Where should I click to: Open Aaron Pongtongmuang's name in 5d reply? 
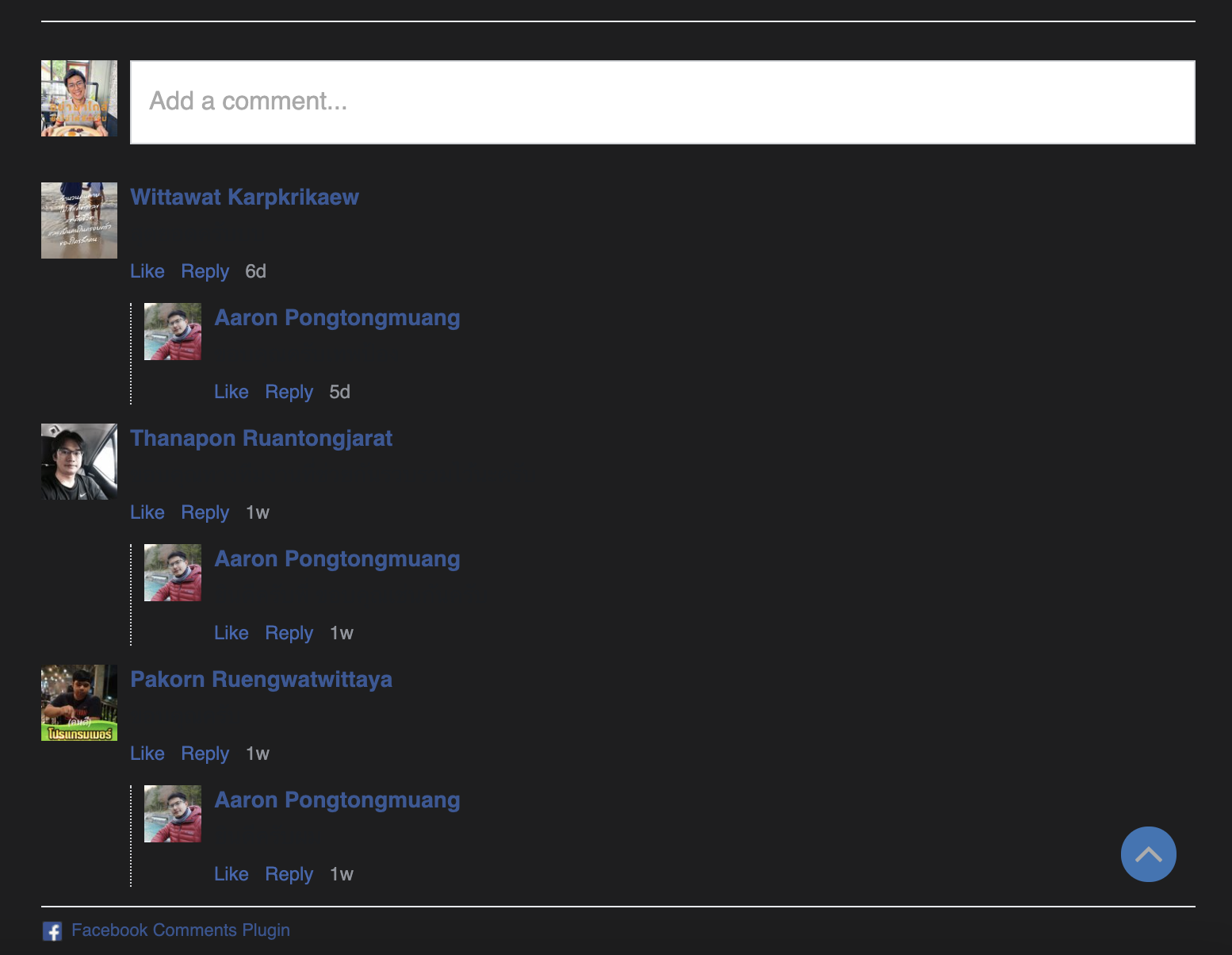(337, 317)
